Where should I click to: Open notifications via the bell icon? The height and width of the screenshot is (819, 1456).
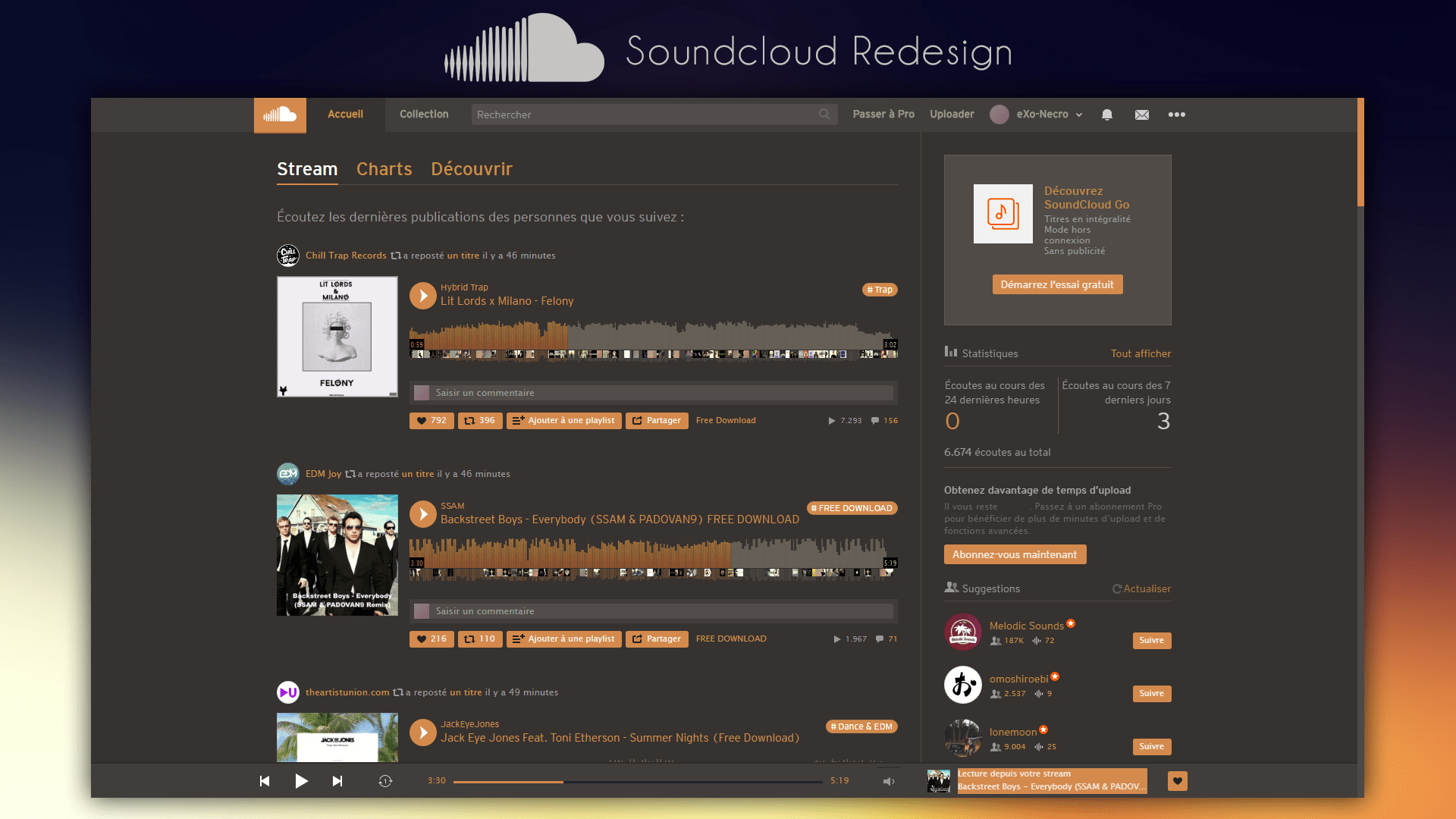pyautogui.click(x=1107, y=115)
